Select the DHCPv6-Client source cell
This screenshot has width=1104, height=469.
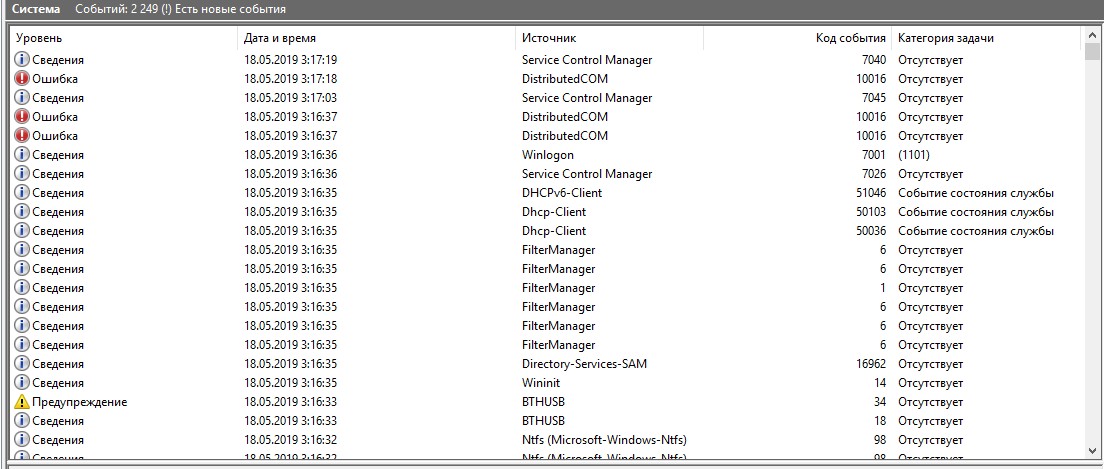tap(562, 193)
